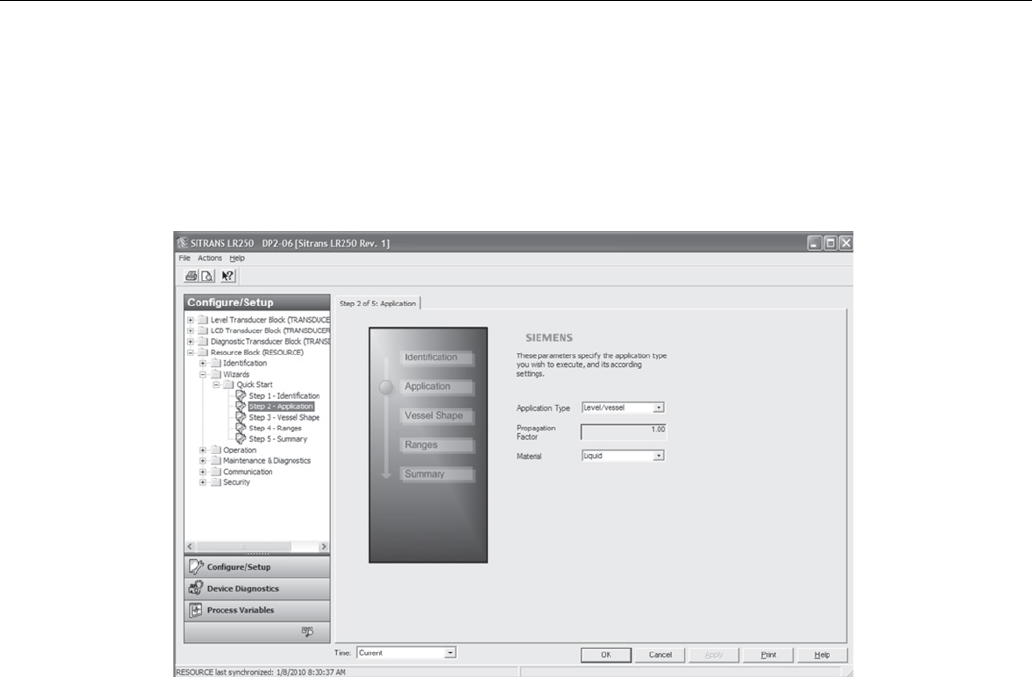
Task: Select the Maintenance & Diagnostics tree item
Action: click(x=267, y=461)
